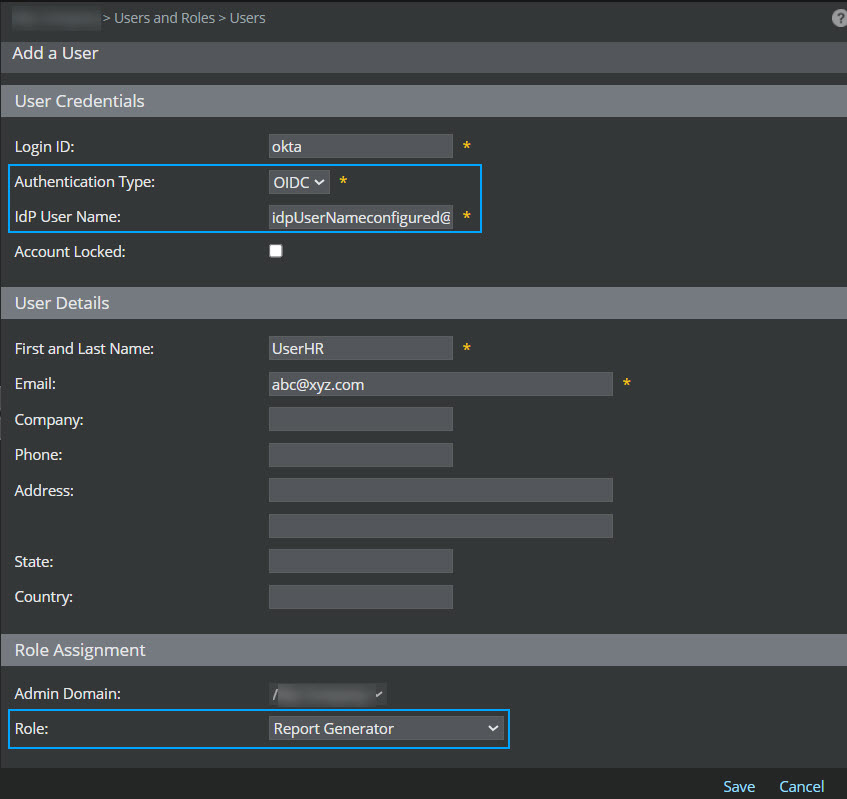The width and height of the screenshot is (847, 799).
Task: Focus the Phone input field
Action: (361, 455)
